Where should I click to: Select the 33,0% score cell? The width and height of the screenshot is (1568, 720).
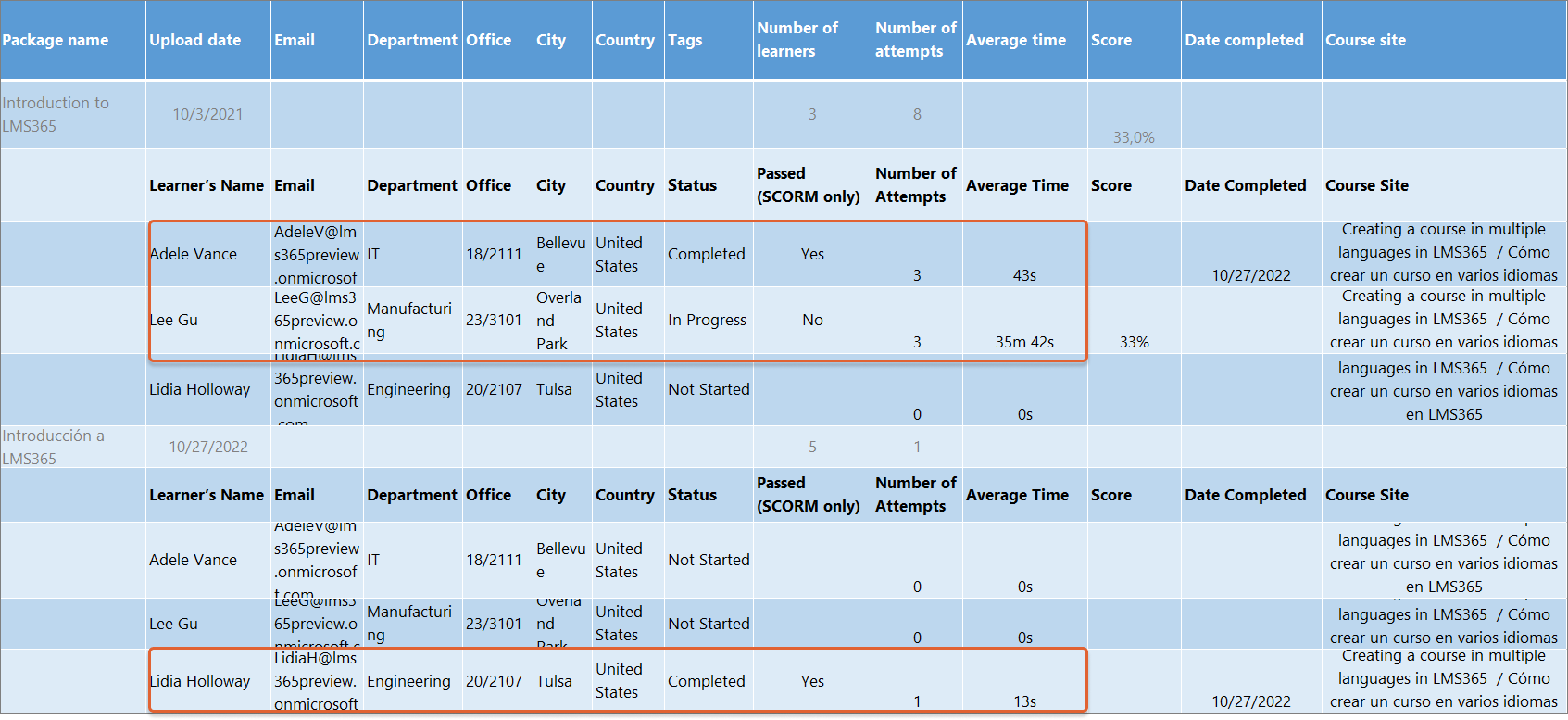[x=1134, y=137]
